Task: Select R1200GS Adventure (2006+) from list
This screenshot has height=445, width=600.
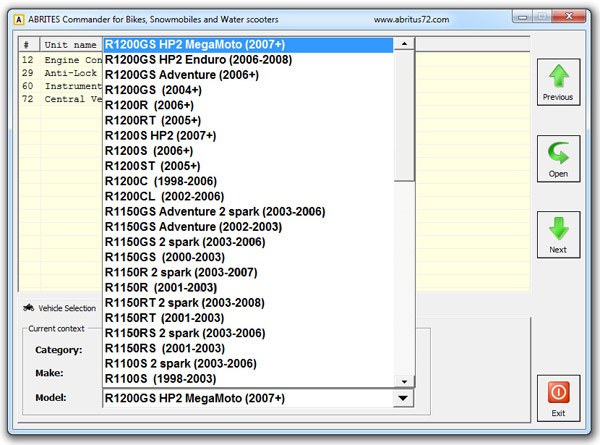Action: 181,74
